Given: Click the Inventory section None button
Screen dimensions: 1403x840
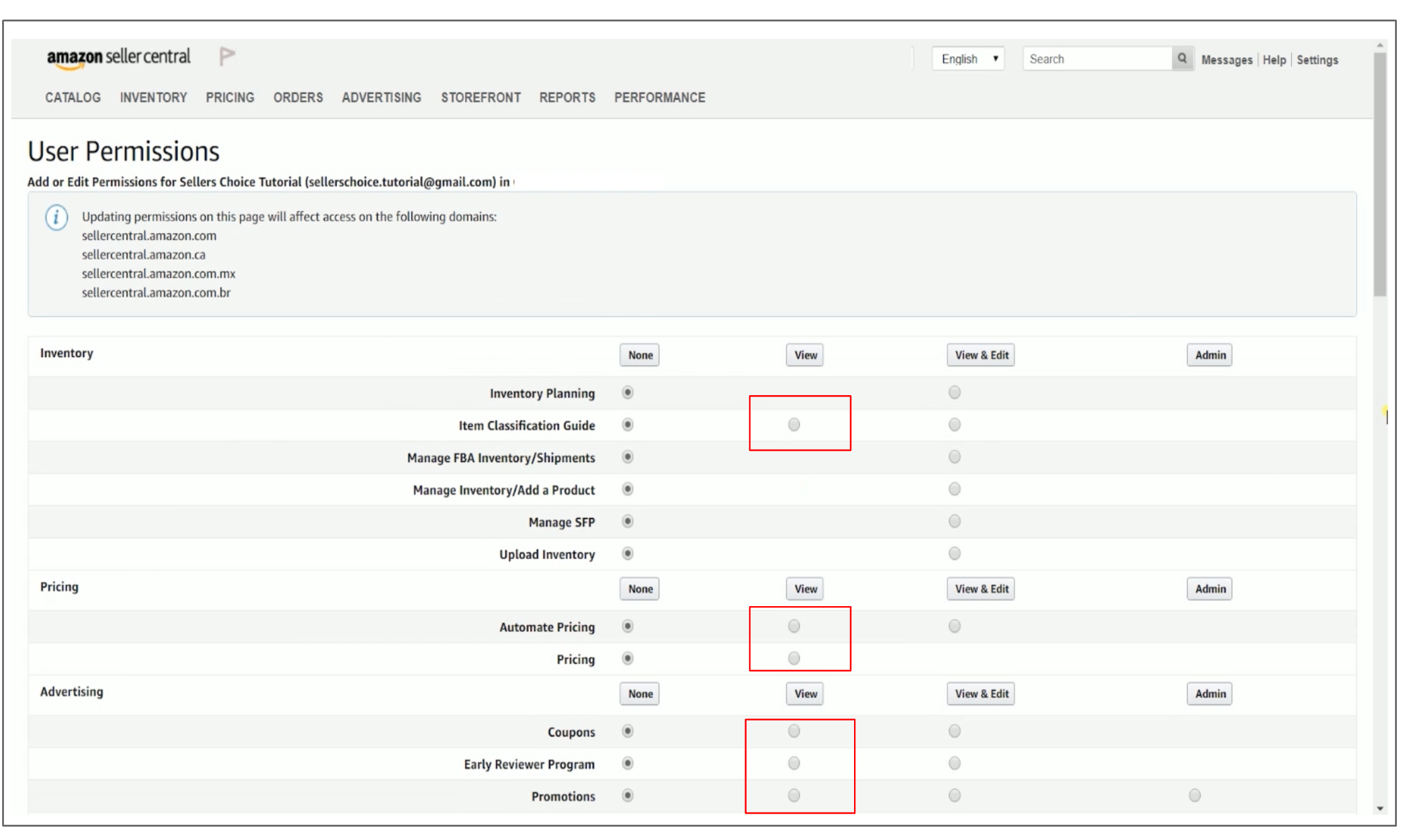Looking at the screenshot, I should coord(640,355).
